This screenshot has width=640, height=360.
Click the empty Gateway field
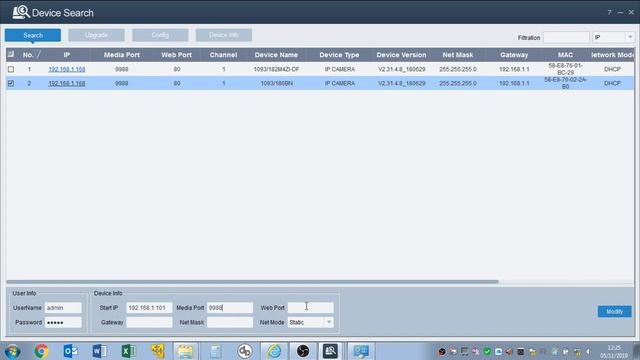coord(149,322)
